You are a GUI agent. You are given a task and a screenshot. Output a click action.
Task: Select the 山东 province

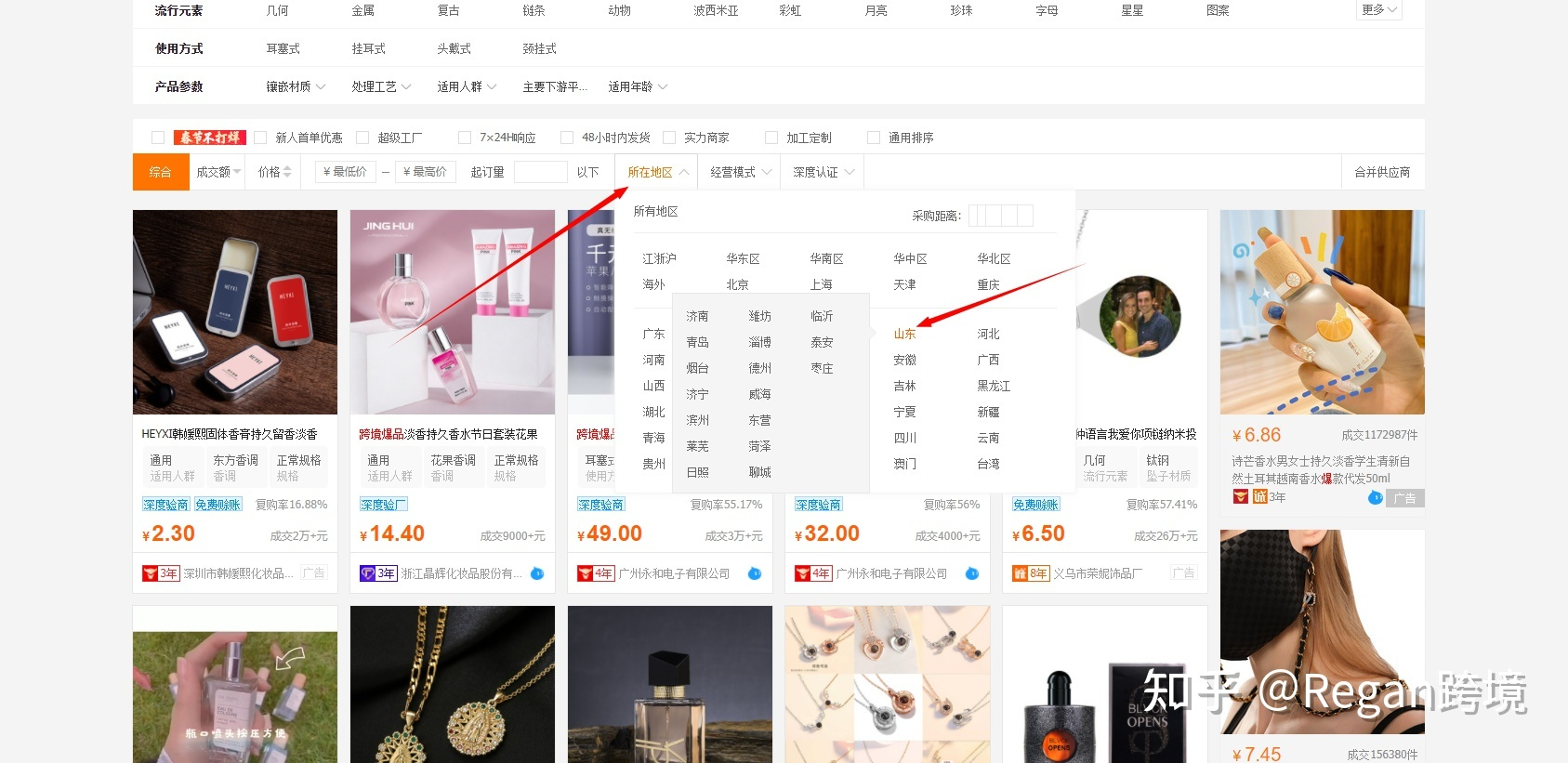point(904,334)
